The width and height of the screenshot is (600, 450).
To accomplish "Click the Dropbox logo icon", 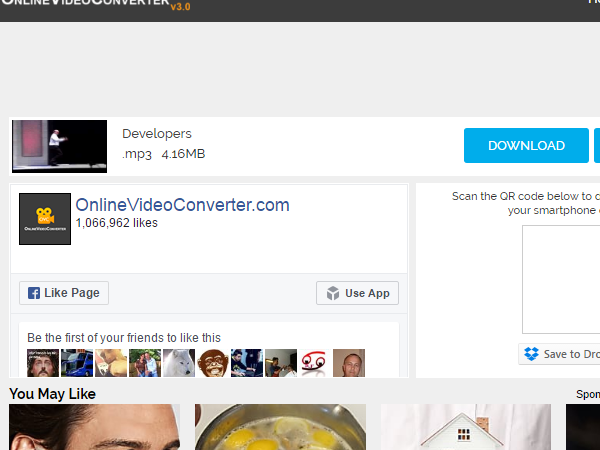I will (531, 354).
